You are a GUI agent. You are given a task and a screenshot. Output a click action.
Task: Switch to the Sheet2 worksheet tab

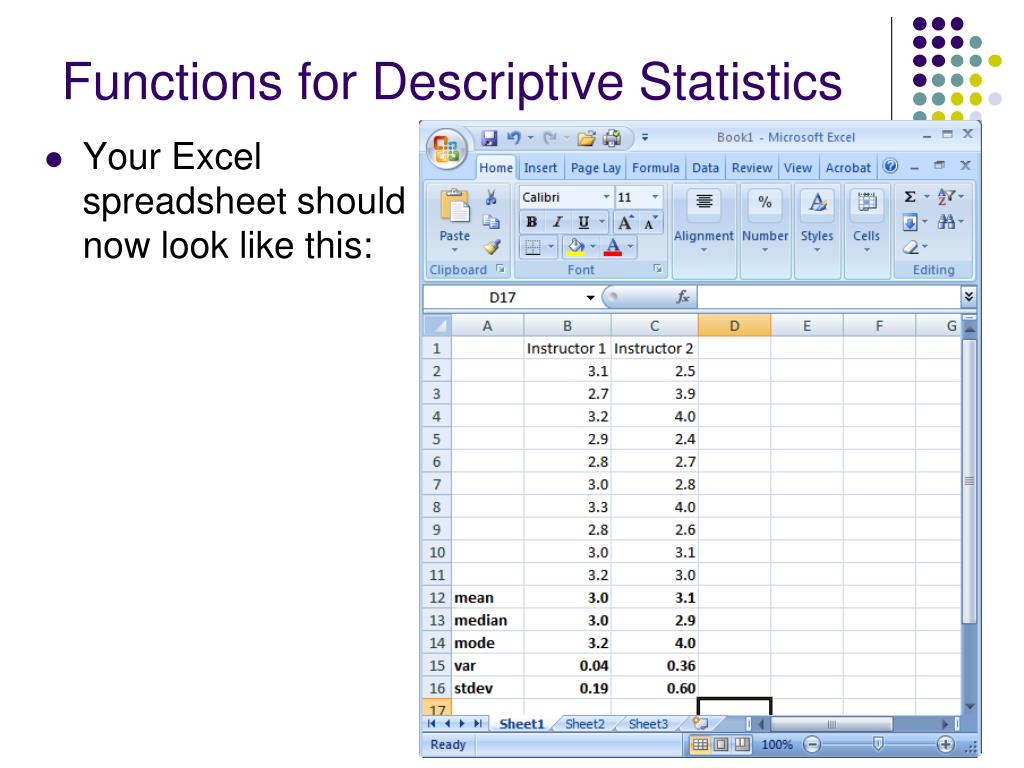pyautogui.click(x=584, y=725)
